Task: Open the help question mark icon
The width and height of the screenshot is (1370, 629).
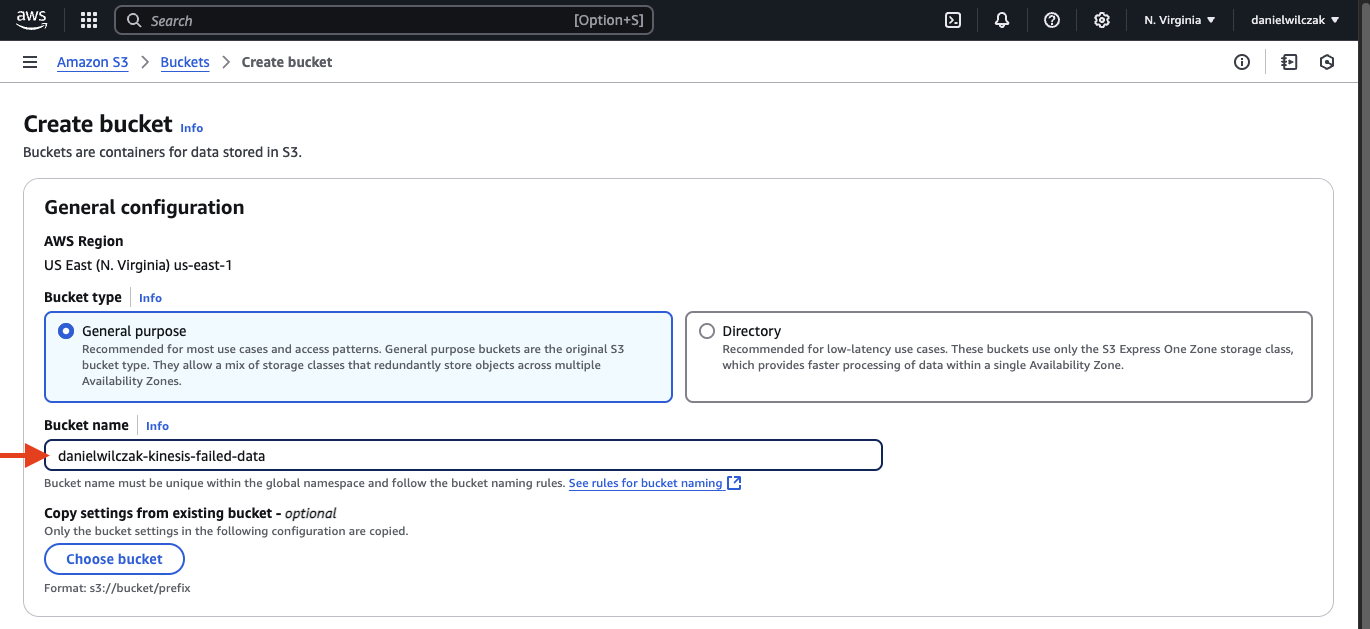Action: pyautogui.click(x=1052, y=20)
